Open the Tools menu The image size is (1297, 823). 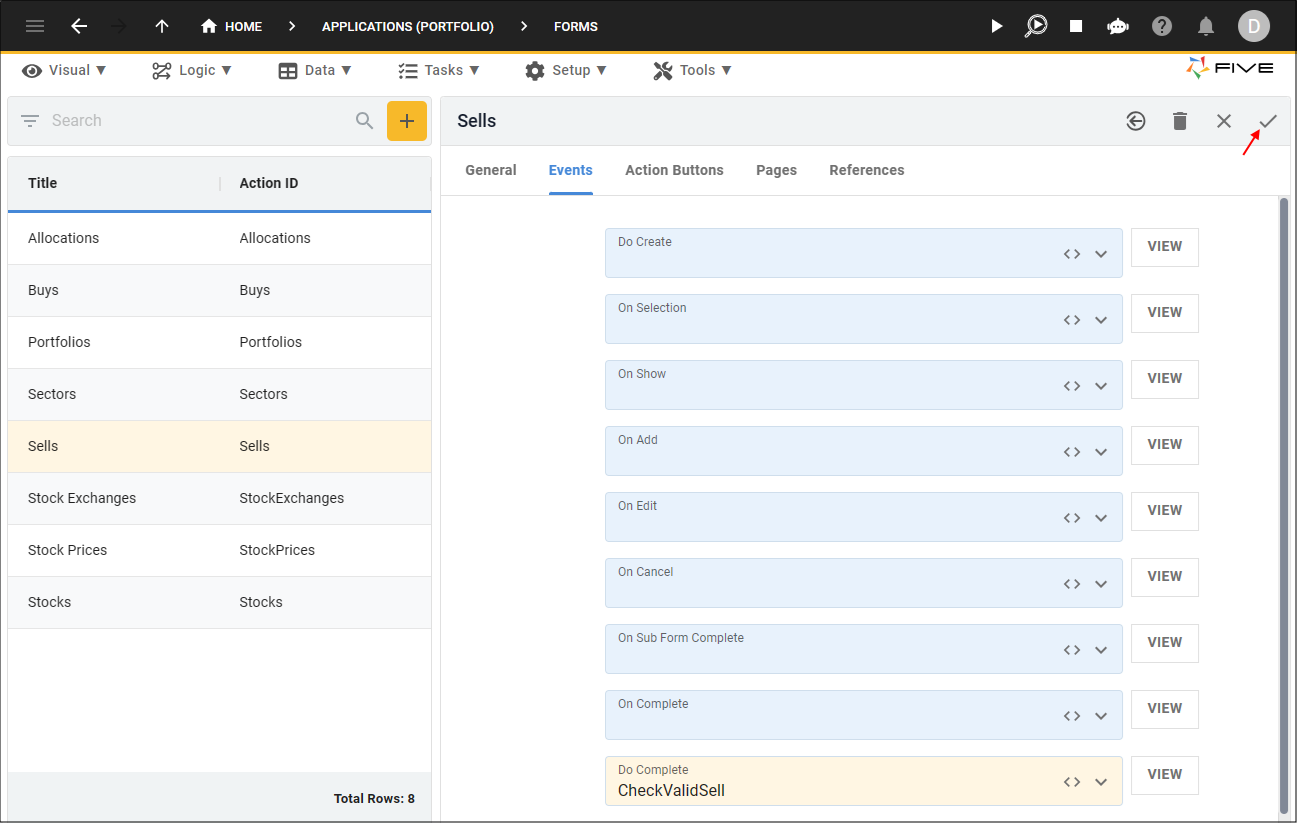coord(692,70)
